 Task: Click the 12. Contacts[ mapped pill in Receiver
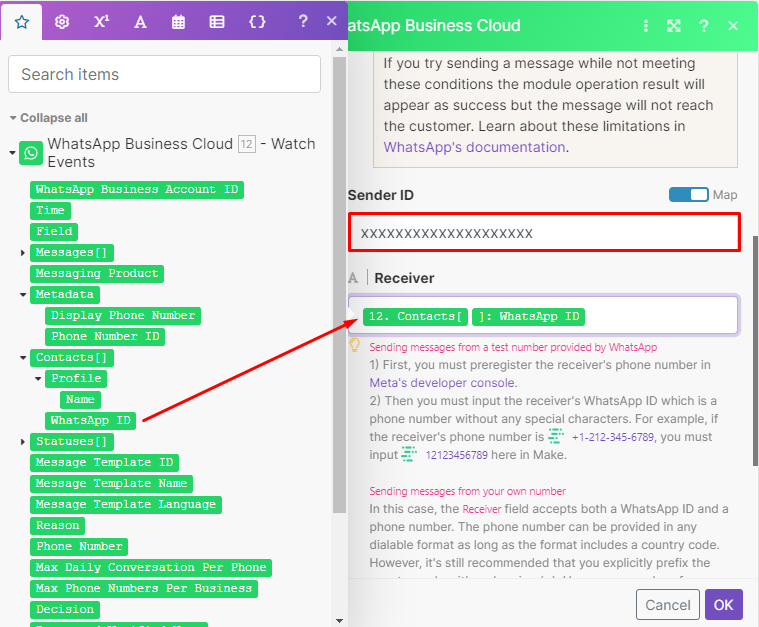[x=415, y=317]
